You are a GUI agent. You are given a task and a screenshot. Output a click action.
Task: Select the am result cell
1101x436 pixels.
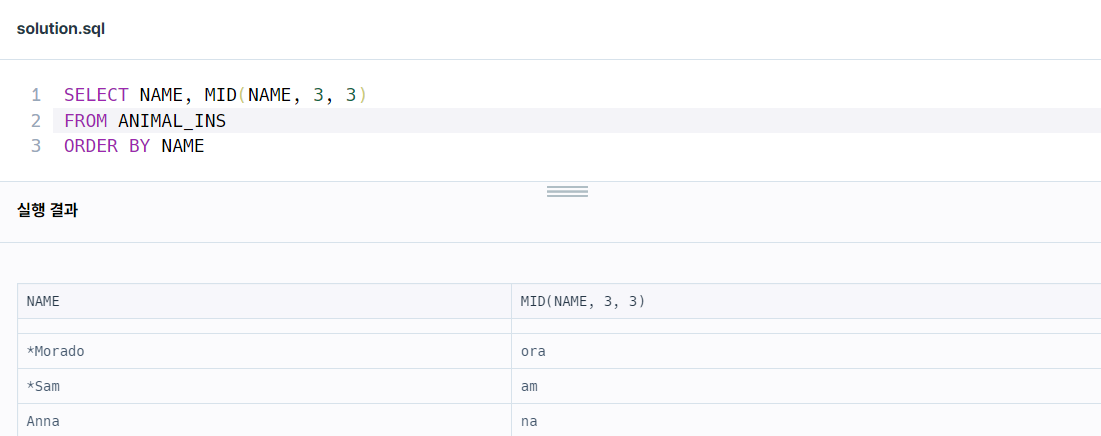pyautogui.click(x=806, y=386)
